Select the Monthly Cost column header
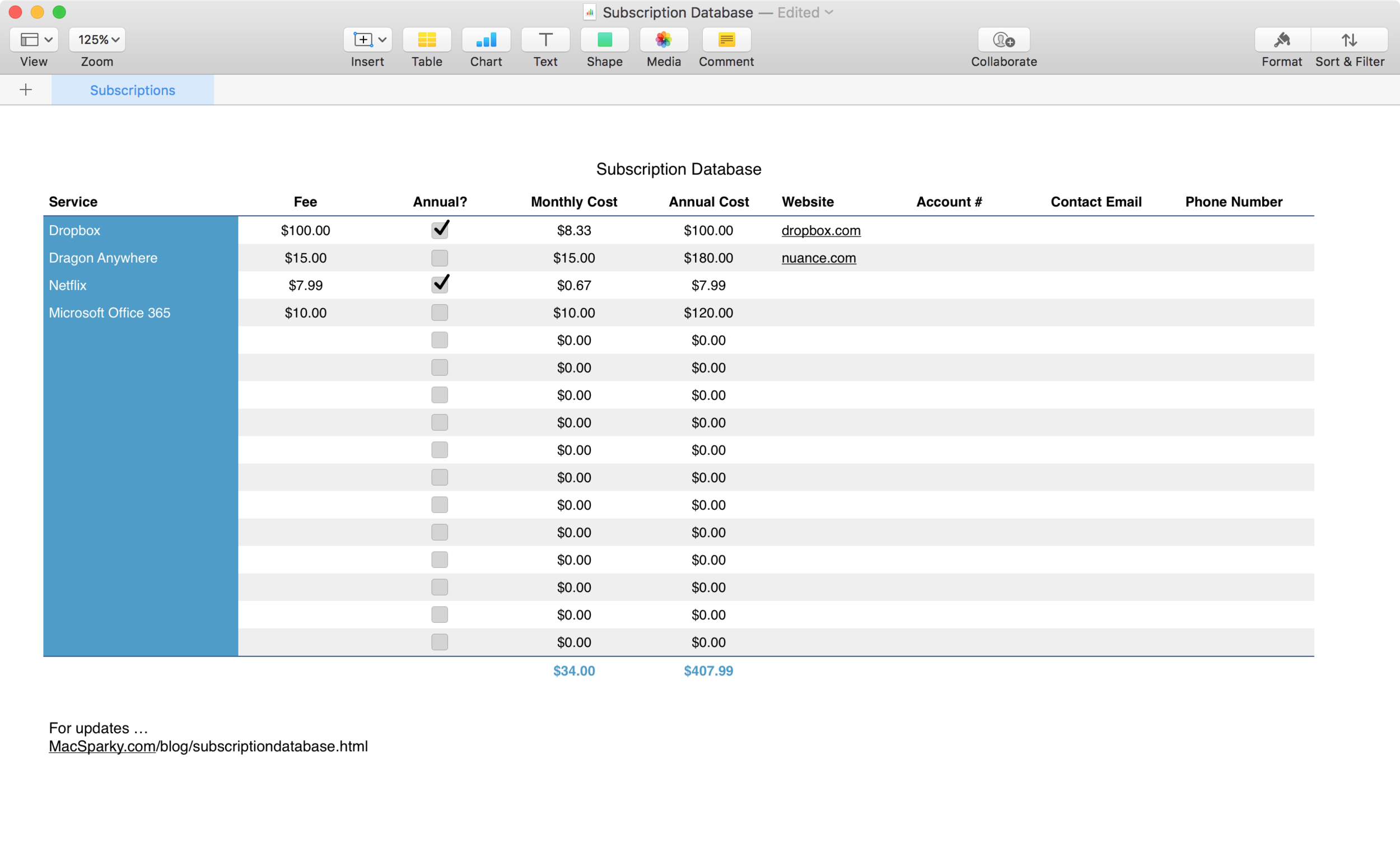 [574, 202]
